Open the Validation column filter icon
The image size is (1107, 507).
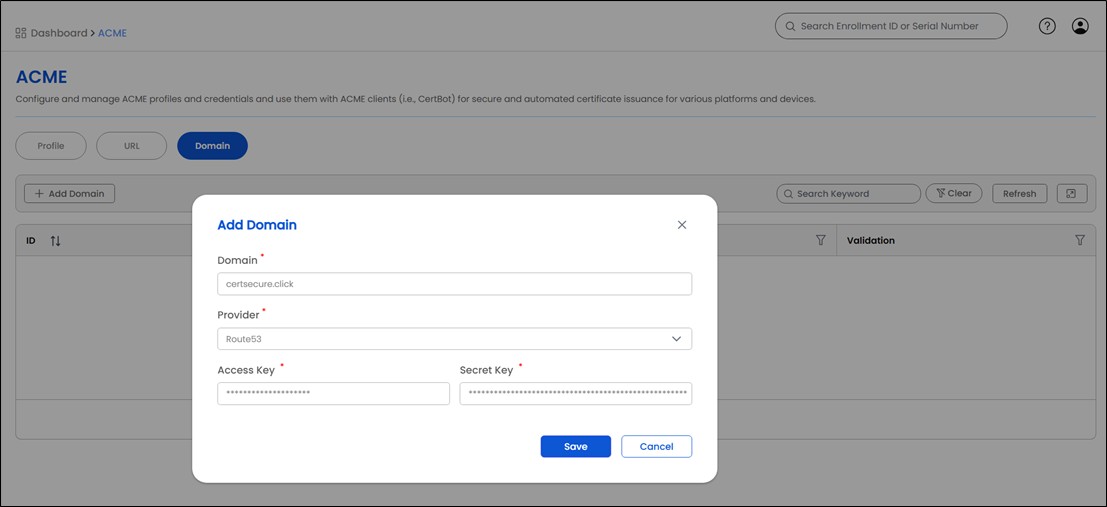click(1079, 241)
